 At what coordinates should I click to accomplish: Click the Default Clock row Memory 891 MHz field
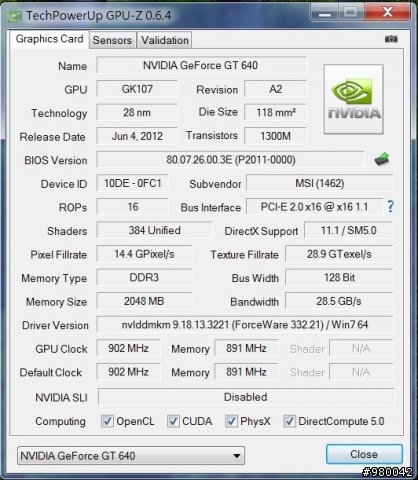[x=246, y=372]
